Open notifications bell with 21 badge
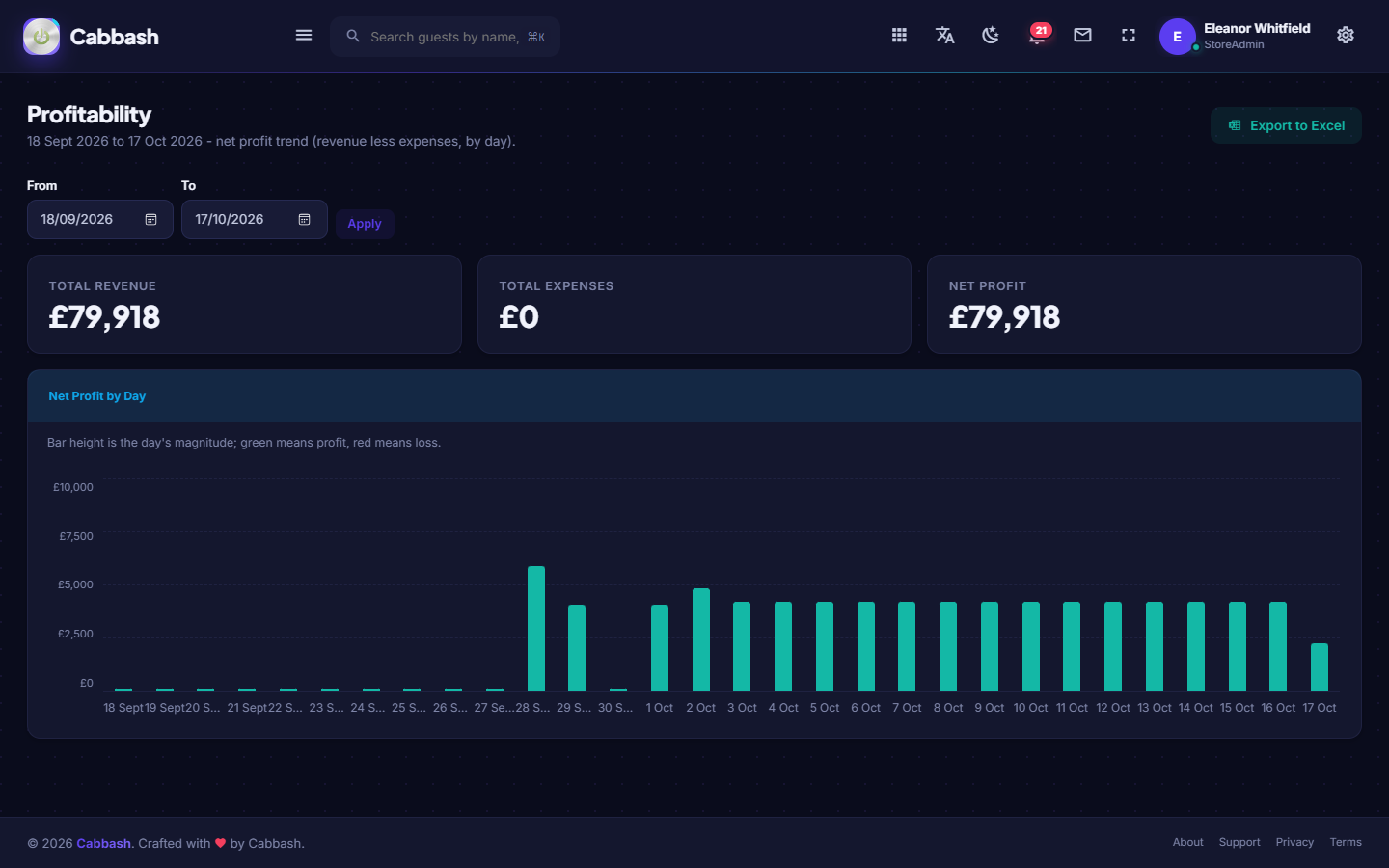The image size is (1389, 868). tap(1038, 36)
